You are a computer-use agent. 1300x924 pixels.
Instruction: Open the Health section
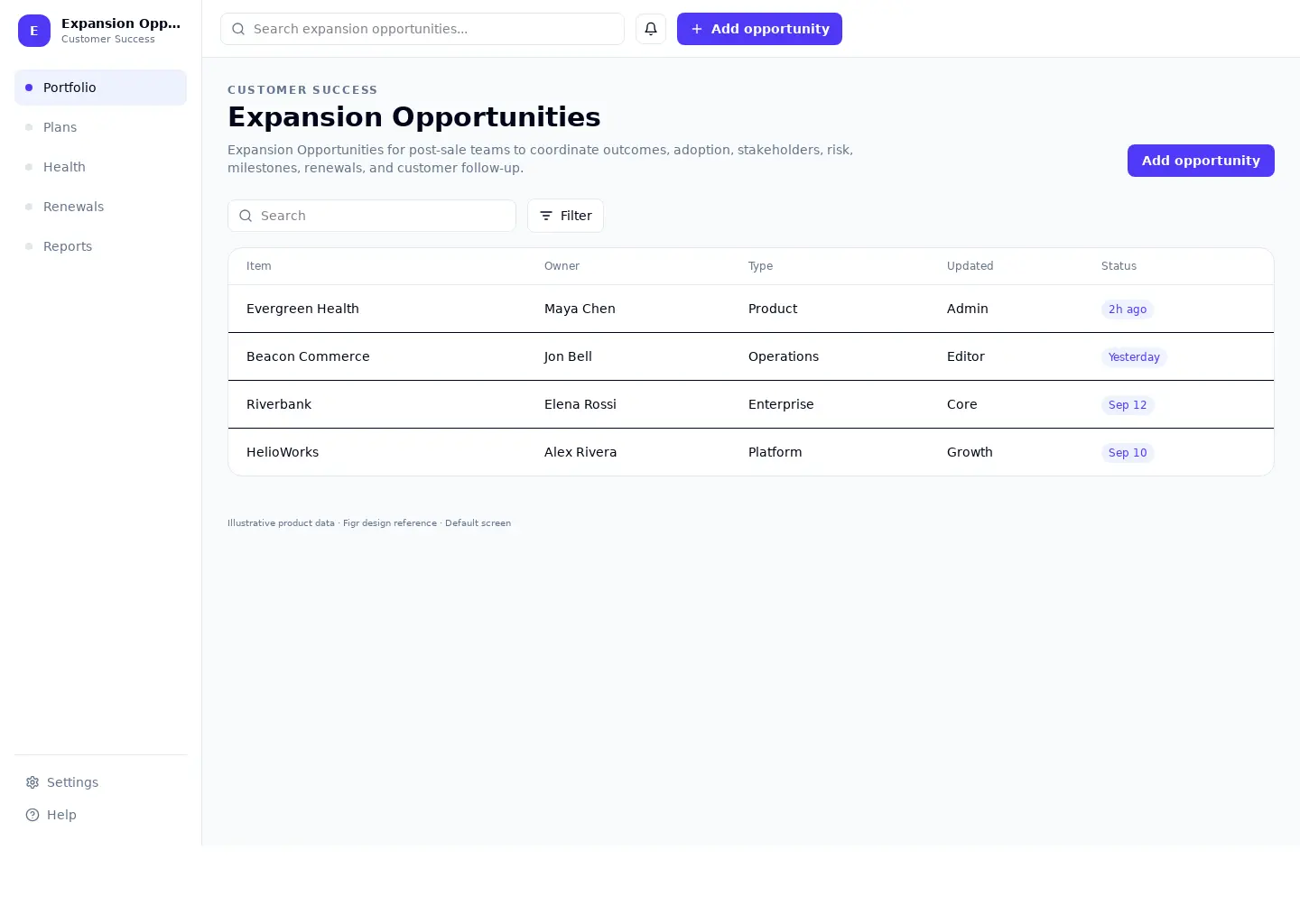pyautogui.click(x=100, y=167)
